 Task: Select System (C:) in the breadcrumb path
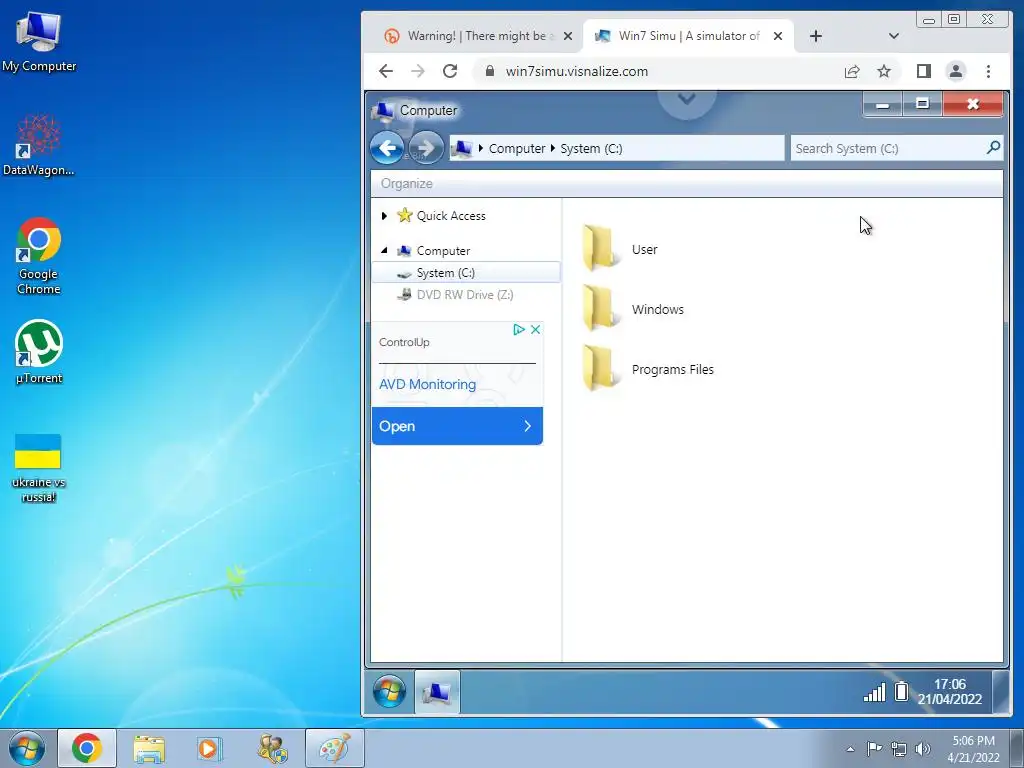(591, 148)
